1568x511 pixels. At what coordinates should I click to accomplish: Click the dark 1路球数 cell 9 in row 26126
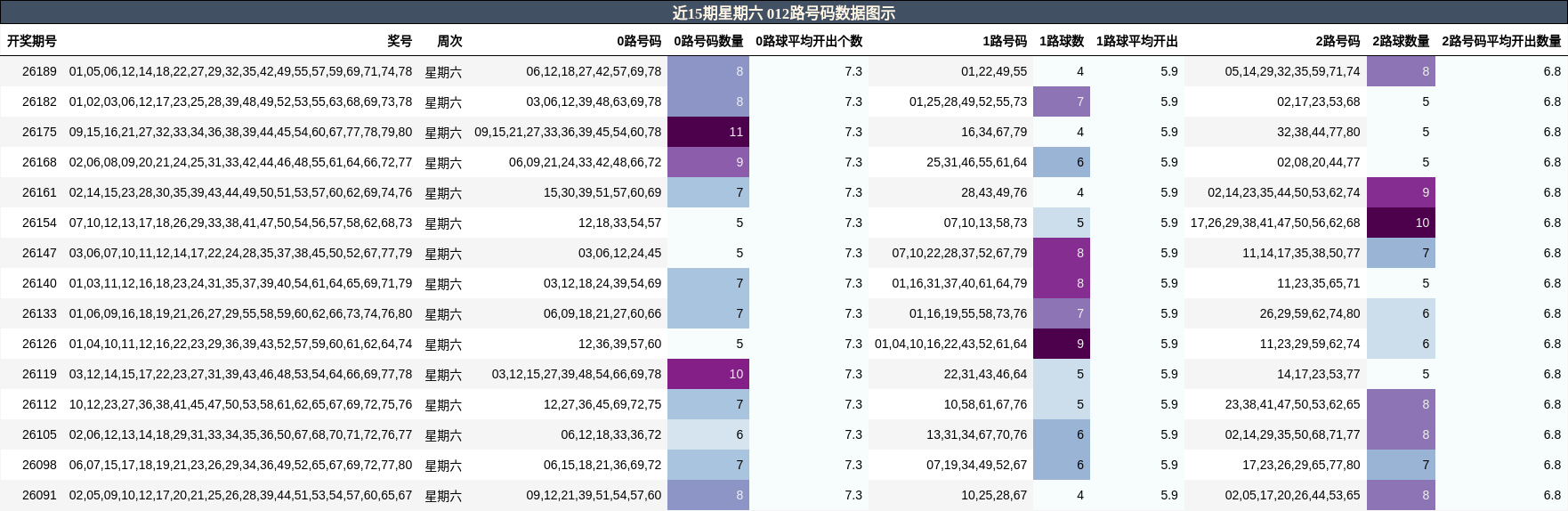coord(1062,344)
